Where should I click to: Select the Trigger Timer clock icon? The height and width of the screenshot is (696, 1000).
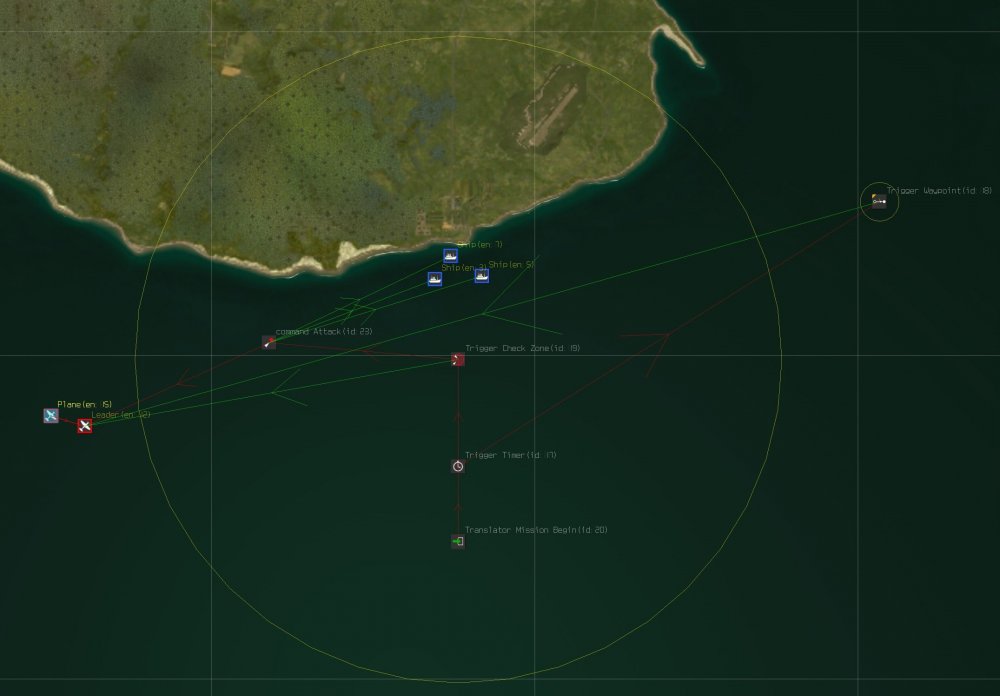pyautogui.click(x=458, y=466)
